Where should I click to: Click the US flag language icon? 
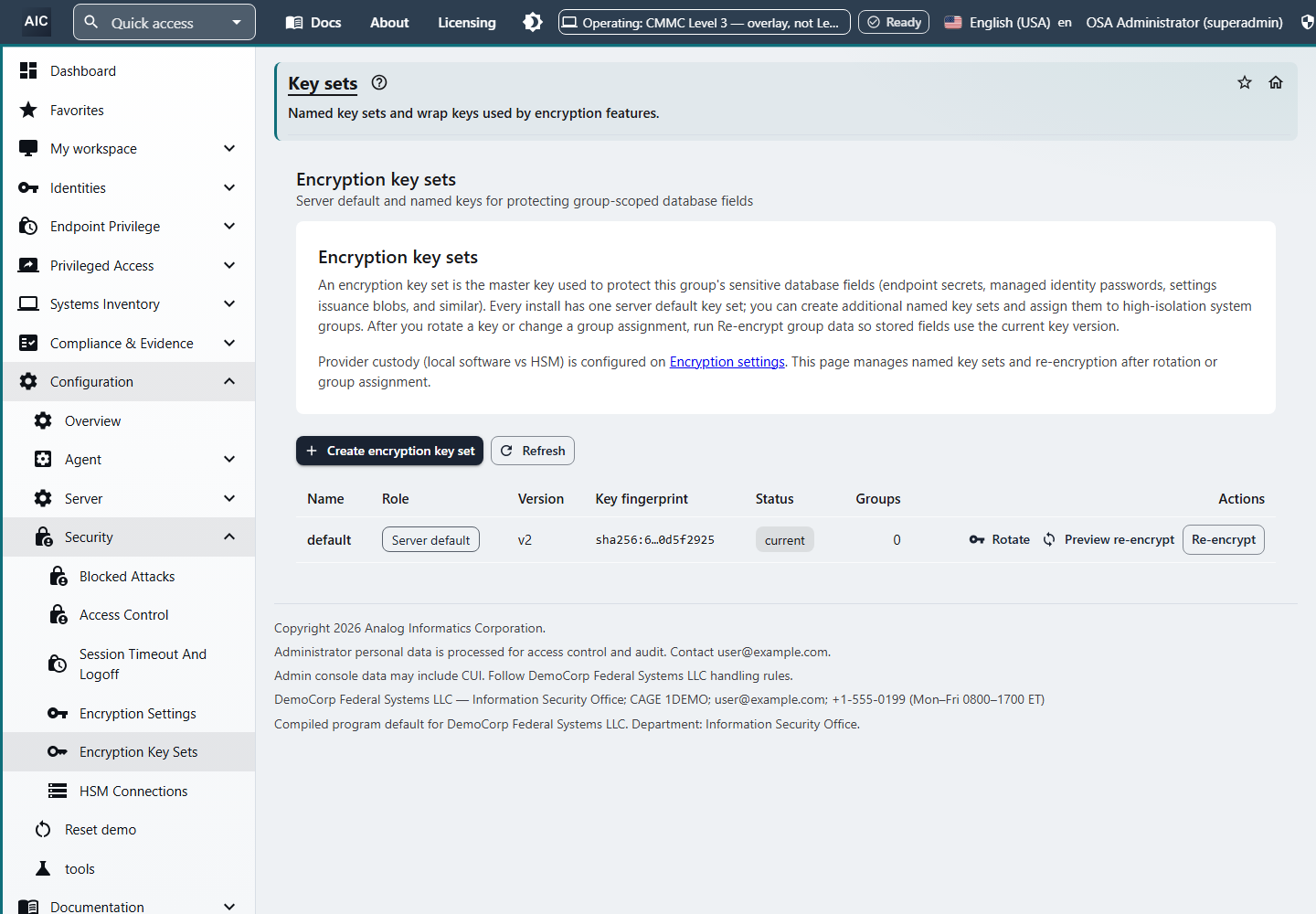click(953, 22)
